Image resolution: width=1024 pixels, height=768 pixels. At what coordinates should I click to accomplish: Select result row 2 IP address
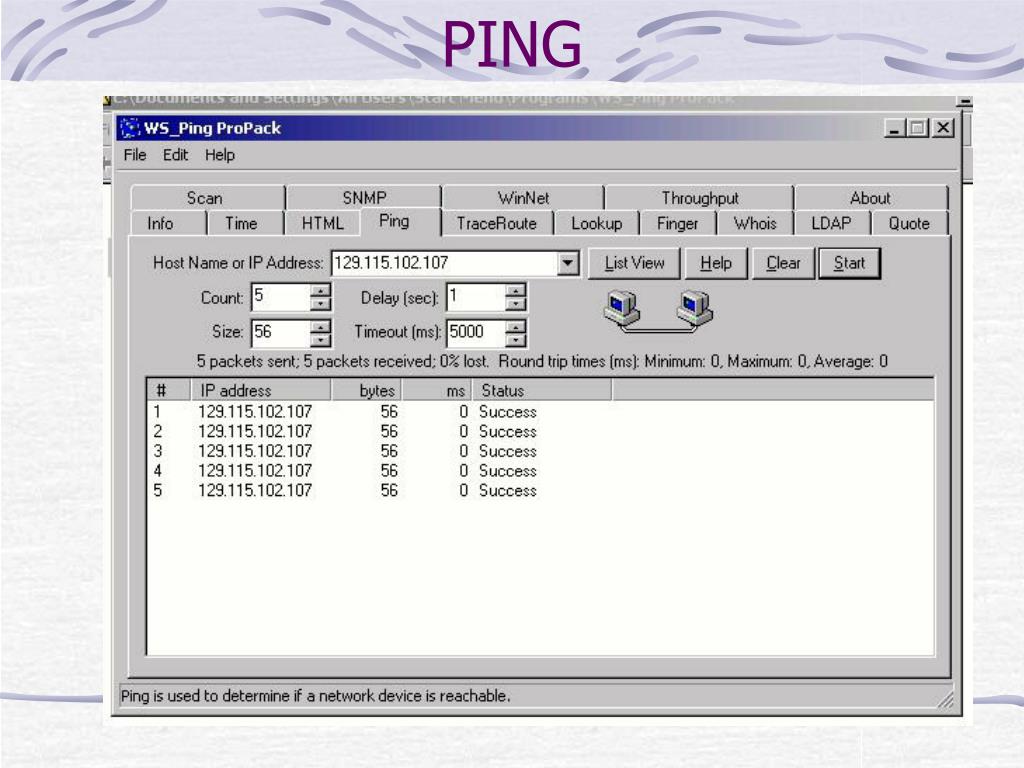[x=255, y=432]
